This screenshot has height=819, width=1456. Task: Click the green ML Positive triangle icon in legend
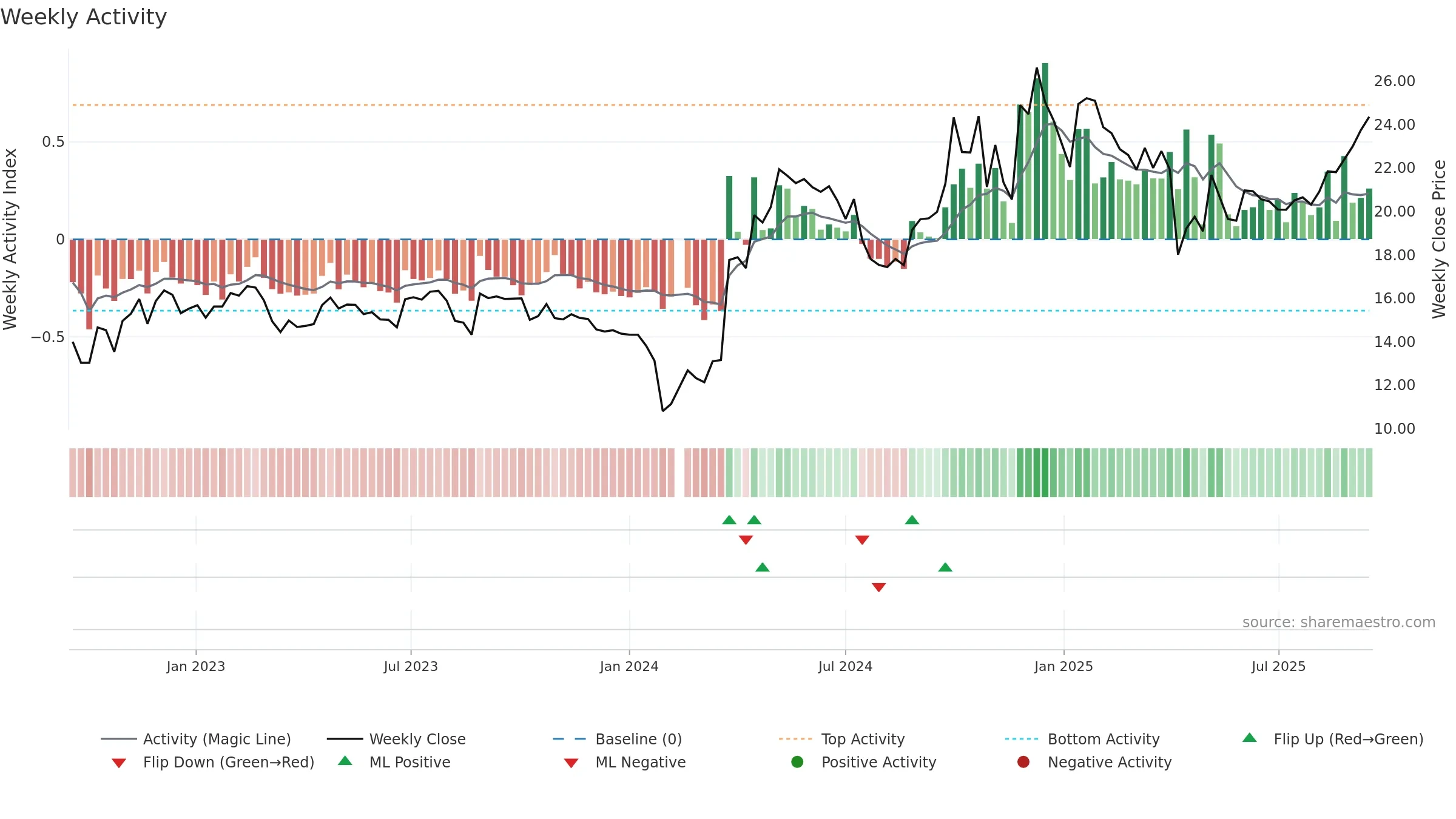click(345, 761)
